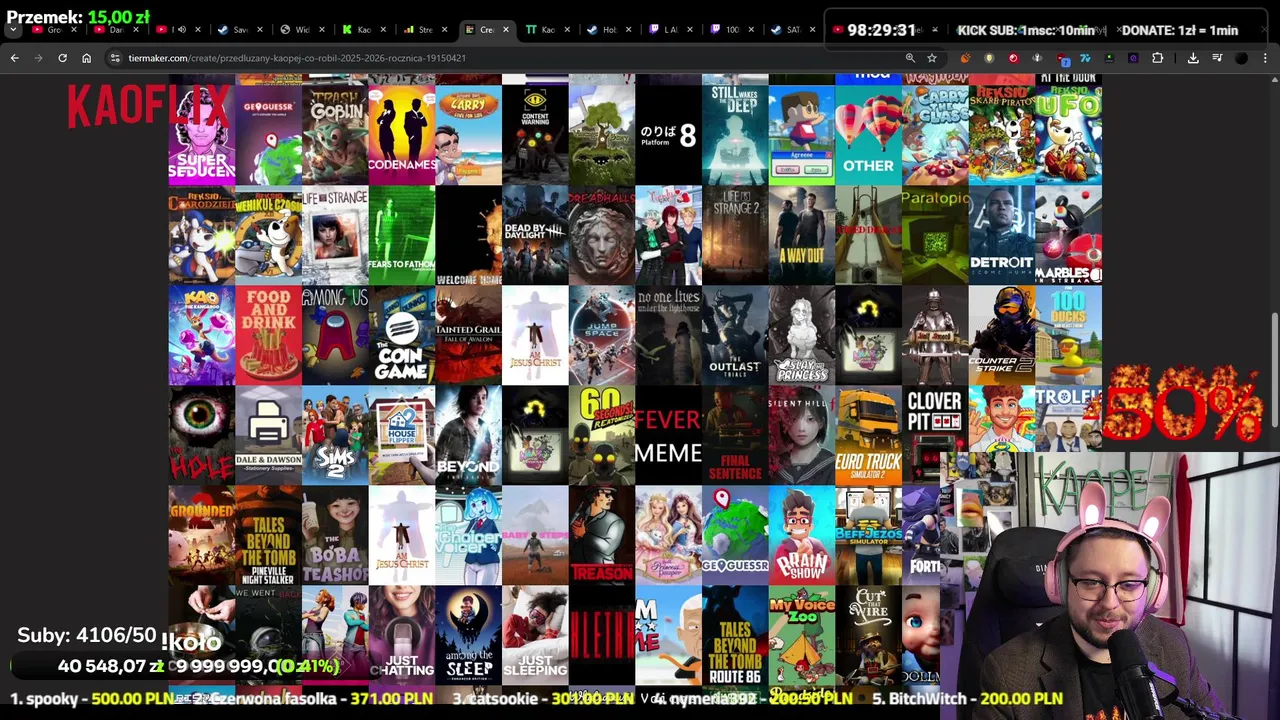Select the Platform 8 tile
The height and width of the screenshot is (720, 1280).
coord(668,135)
